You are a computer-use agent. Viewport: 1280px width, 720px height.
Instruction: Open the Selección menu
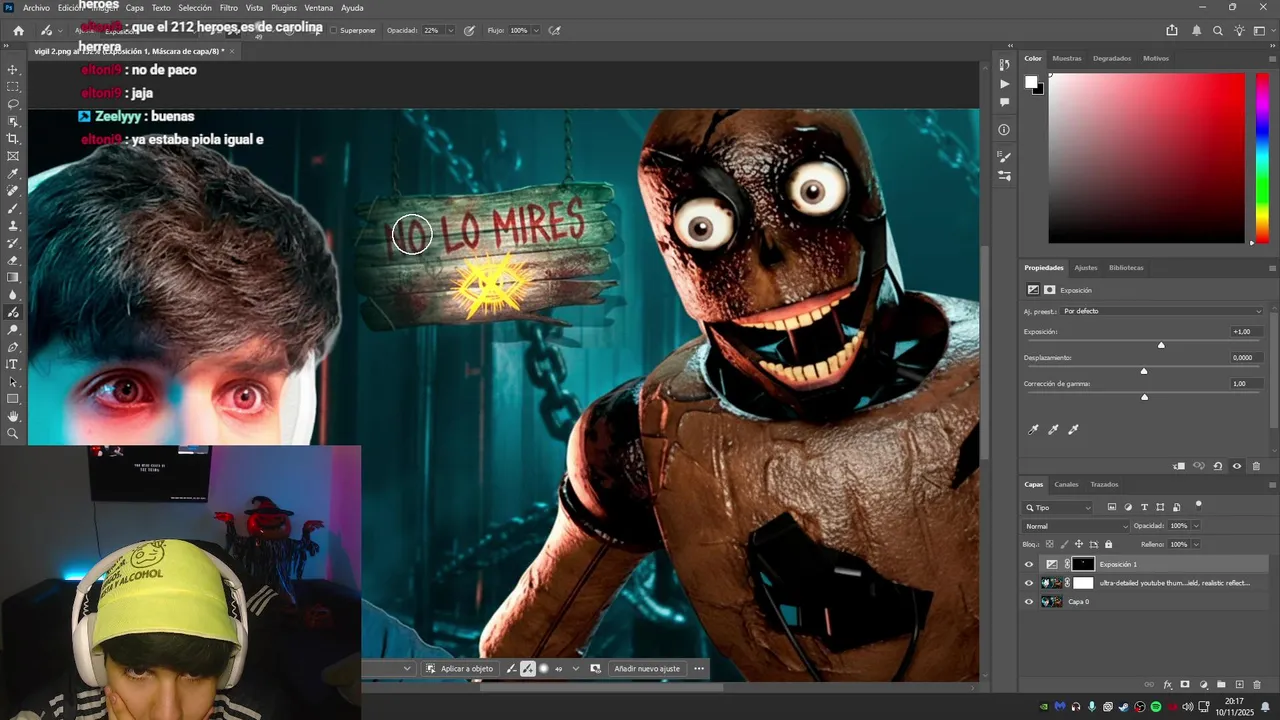pos(195,8)
